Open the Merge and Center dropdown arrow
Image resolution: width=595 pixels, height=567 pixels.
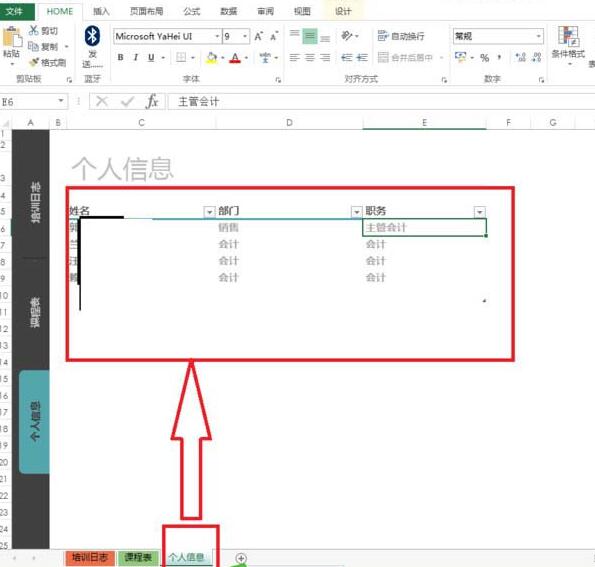click(x=442, y=58)
